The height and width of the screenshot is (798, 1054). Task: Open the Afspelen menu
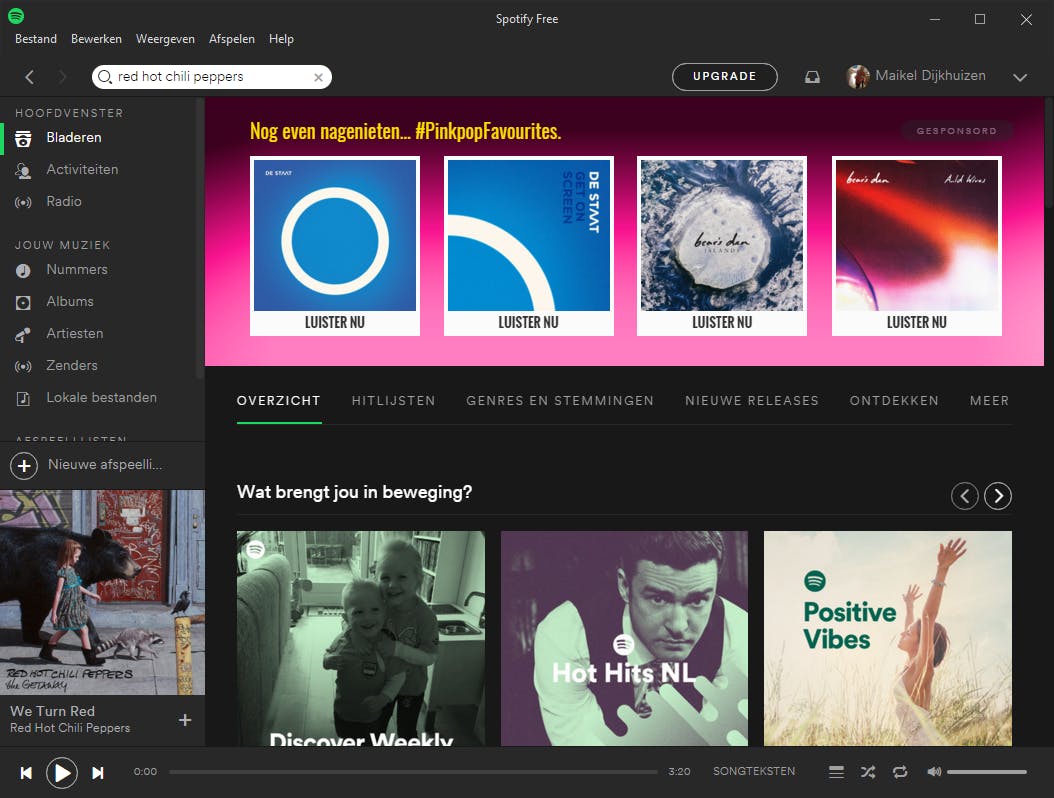click(231, 38)
